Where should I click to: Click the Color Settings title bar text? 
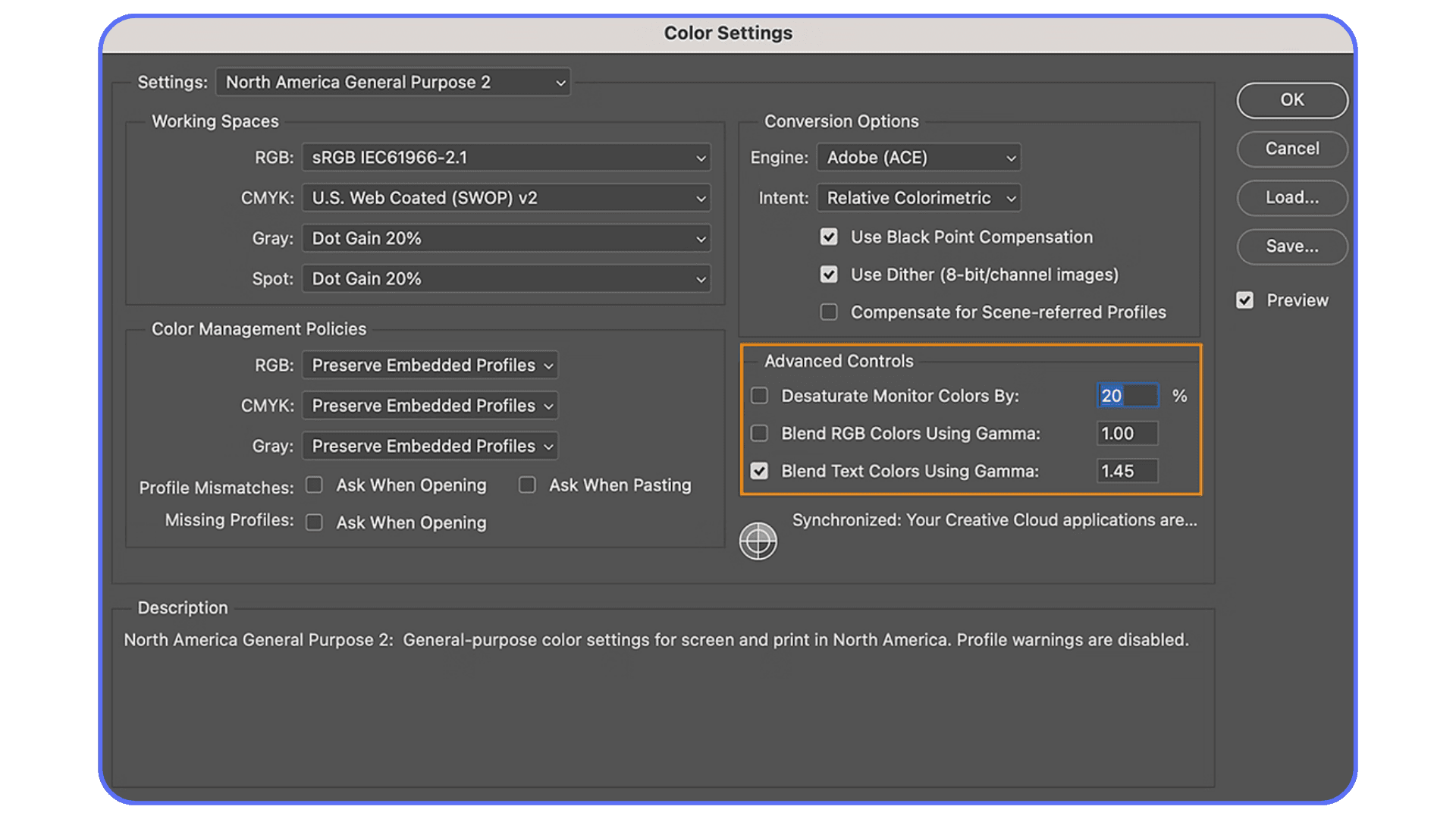[x=728, y=33]
